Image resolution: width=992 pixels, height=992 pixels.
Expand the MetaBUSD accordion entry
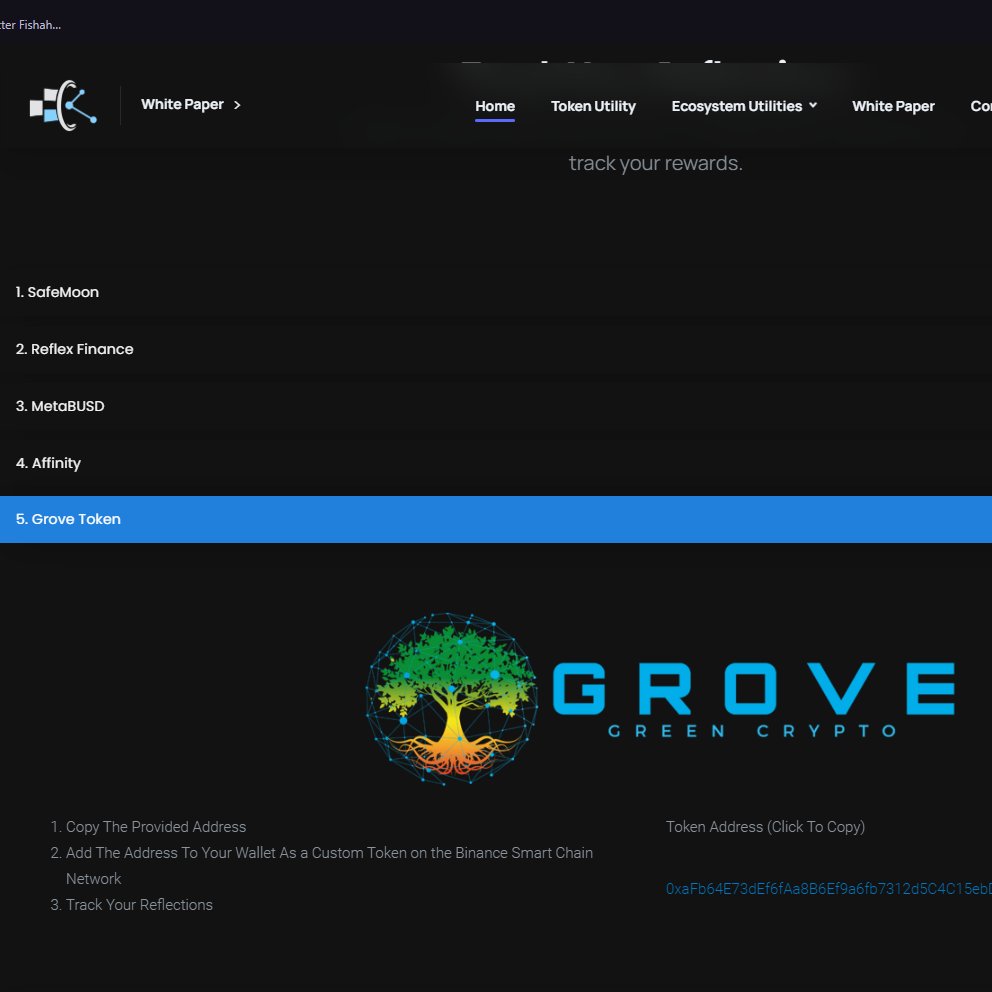tap(60, 406)
